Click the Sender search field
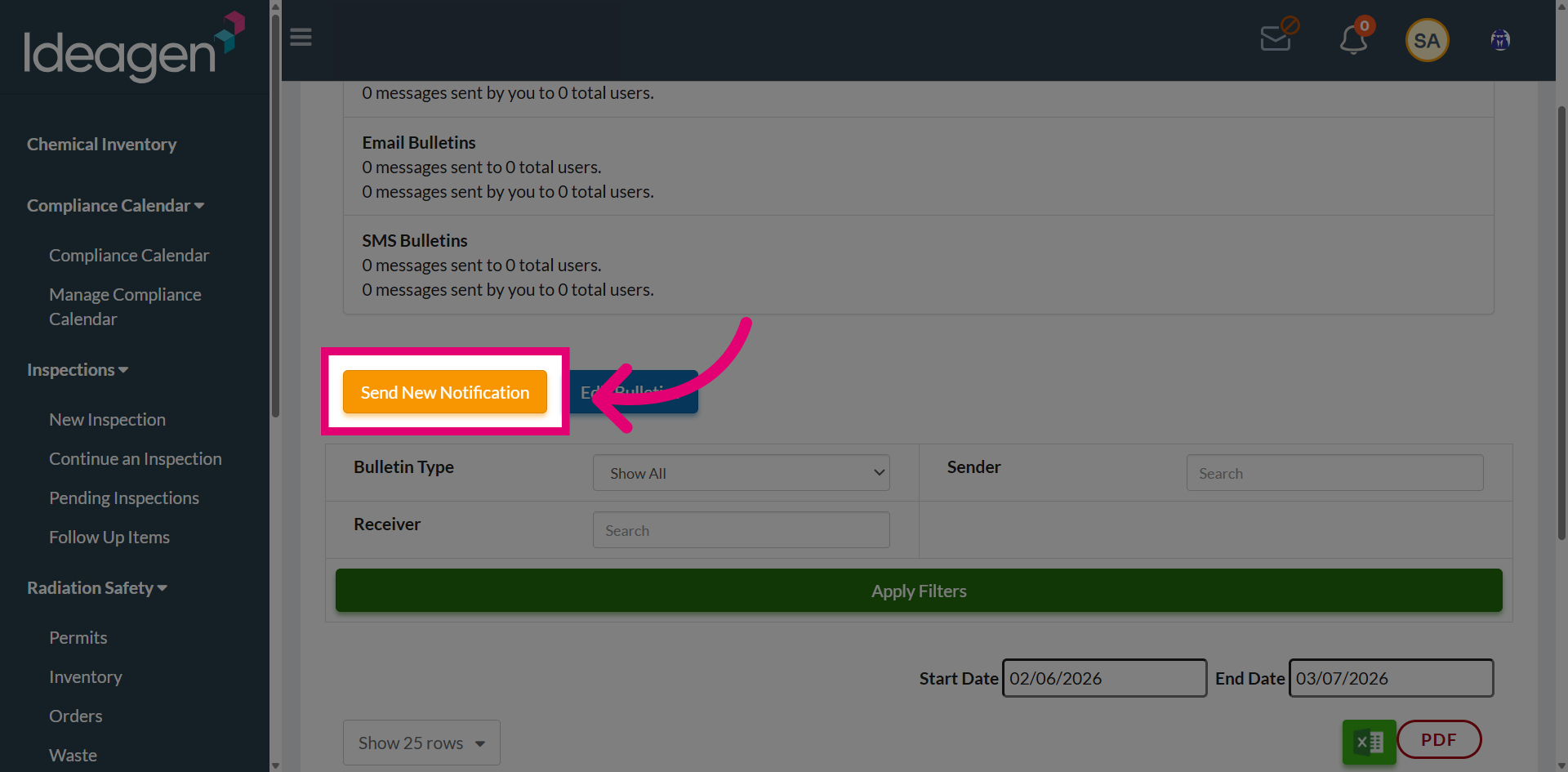This screenshot has width=1568, height=772. (1334, 473)
